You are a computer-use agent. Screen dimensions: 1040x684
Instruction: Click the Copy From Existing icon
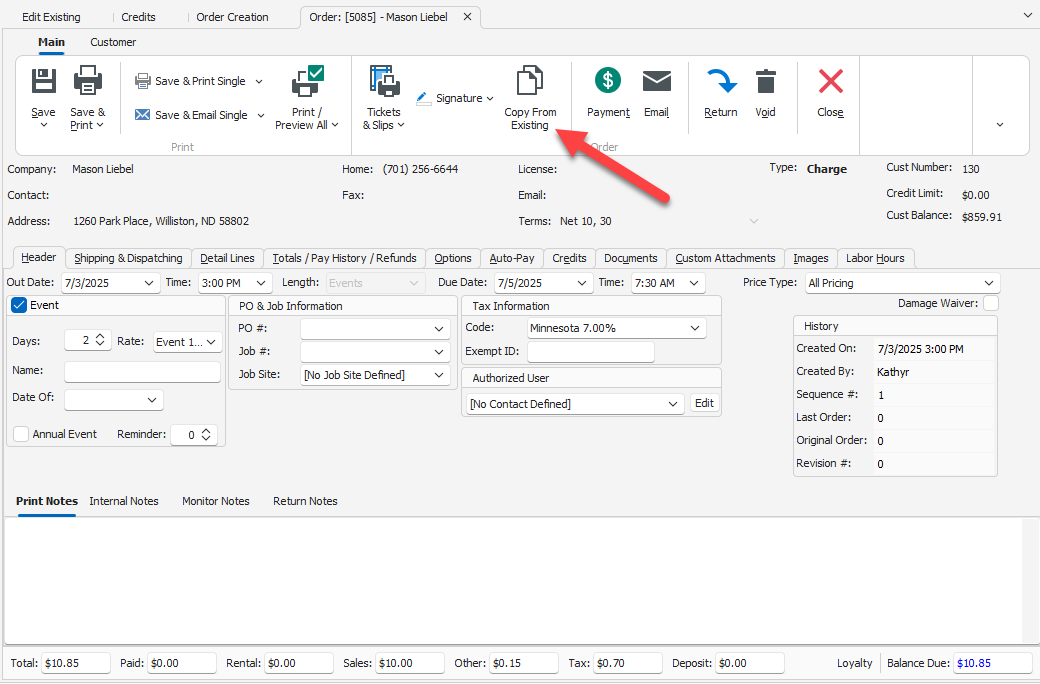click(x=530, y=81)
